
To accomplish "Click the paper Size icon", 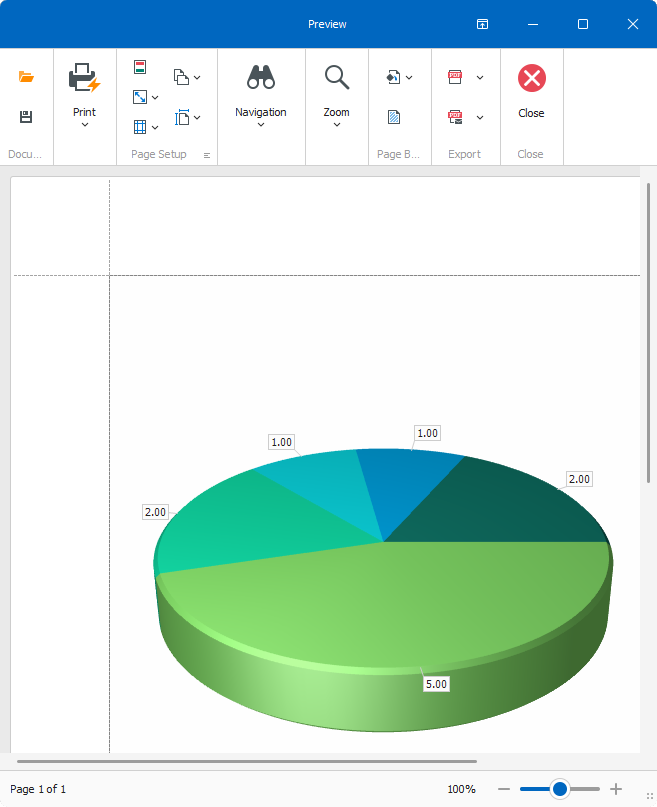I will click(182, 117).
